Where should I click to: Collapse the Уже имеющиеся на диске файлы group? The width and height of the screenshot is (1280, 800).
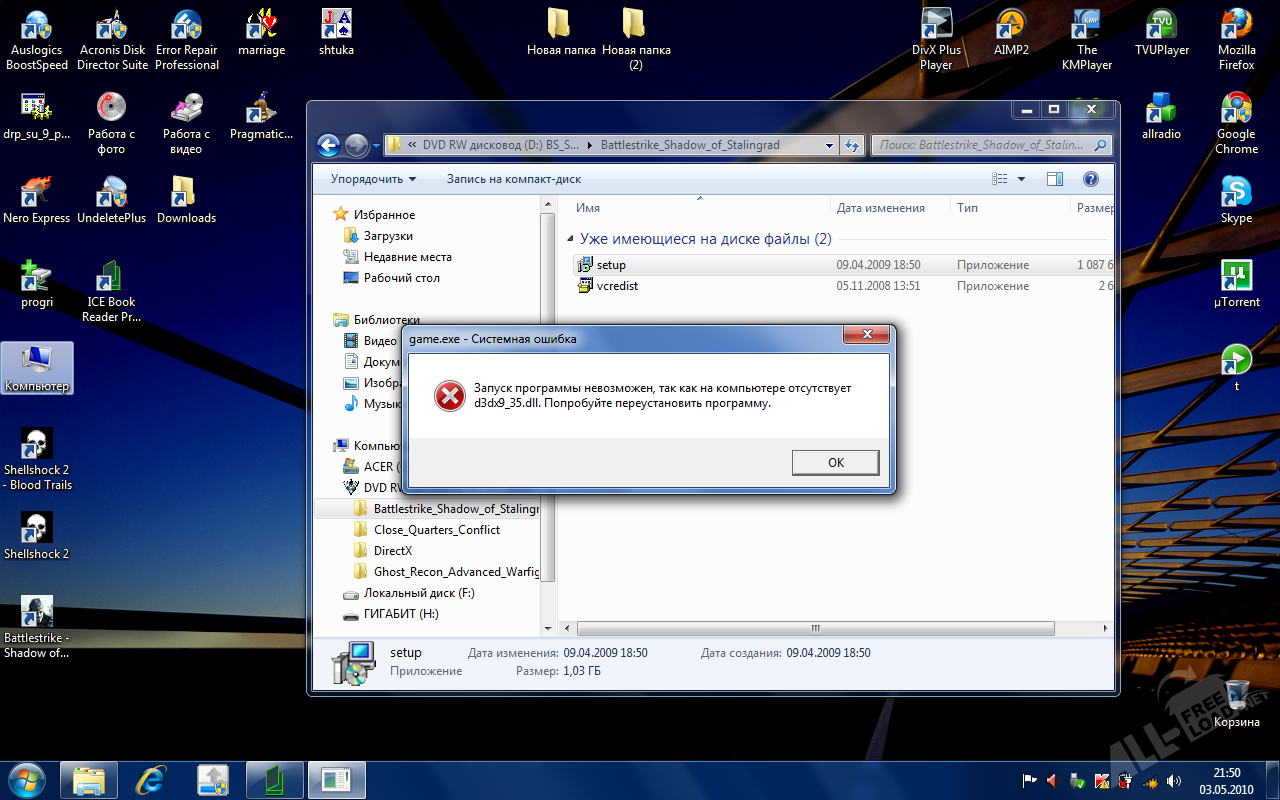point(569,240)
